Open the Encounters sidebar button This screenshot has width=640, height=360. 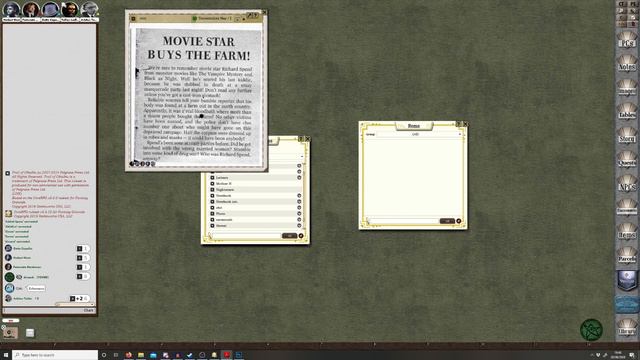pyautogui.click(x=627, y=208)
